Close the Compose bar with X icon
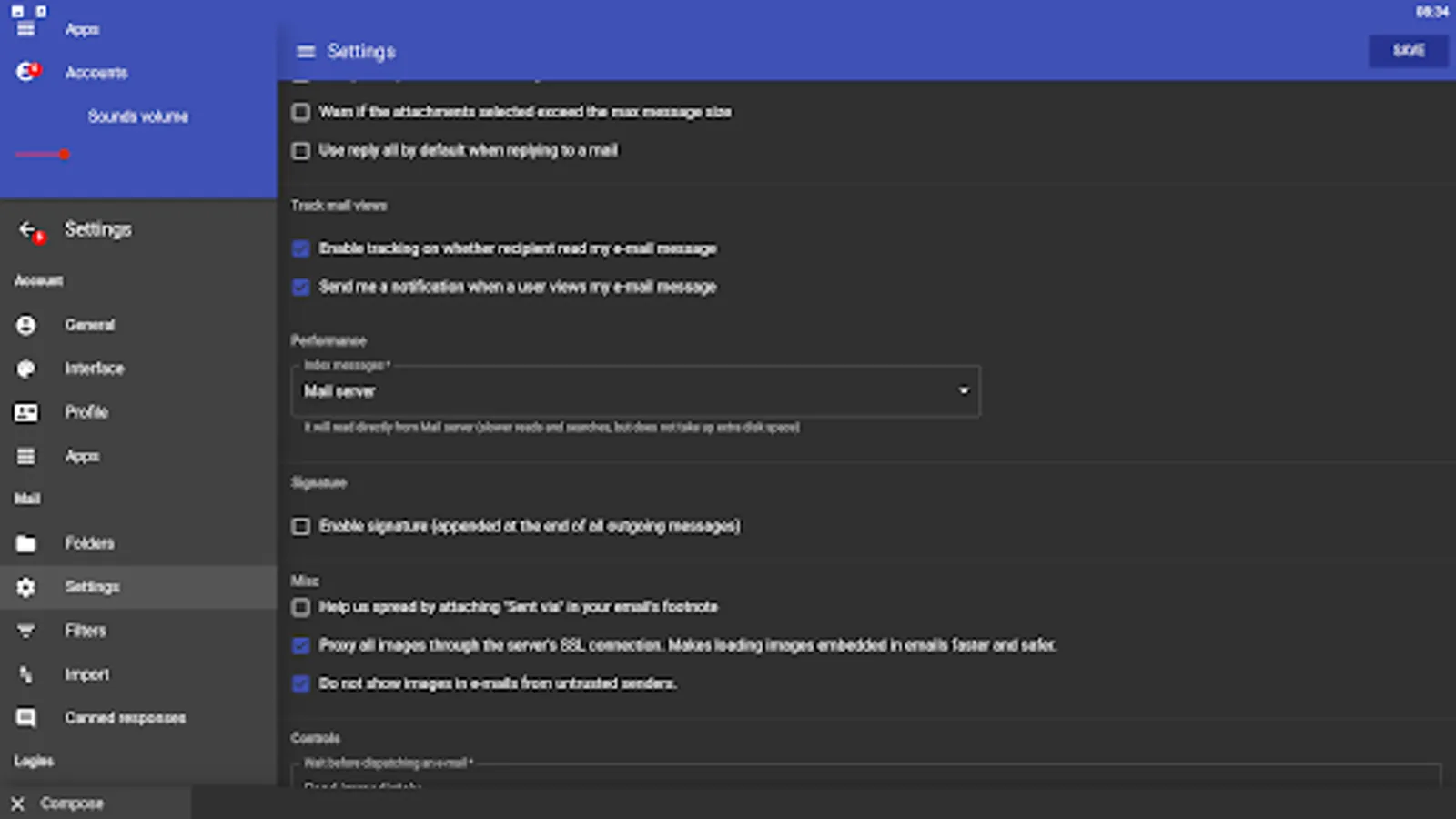Image resolution: width=1456 pixels, height=819 pixels. 17,804
